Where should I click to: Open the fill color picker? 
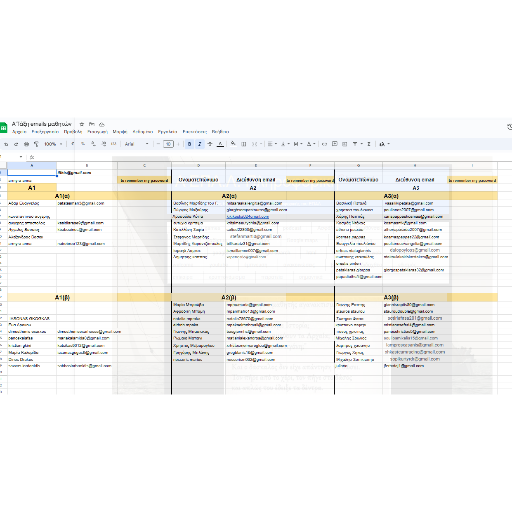233,144
